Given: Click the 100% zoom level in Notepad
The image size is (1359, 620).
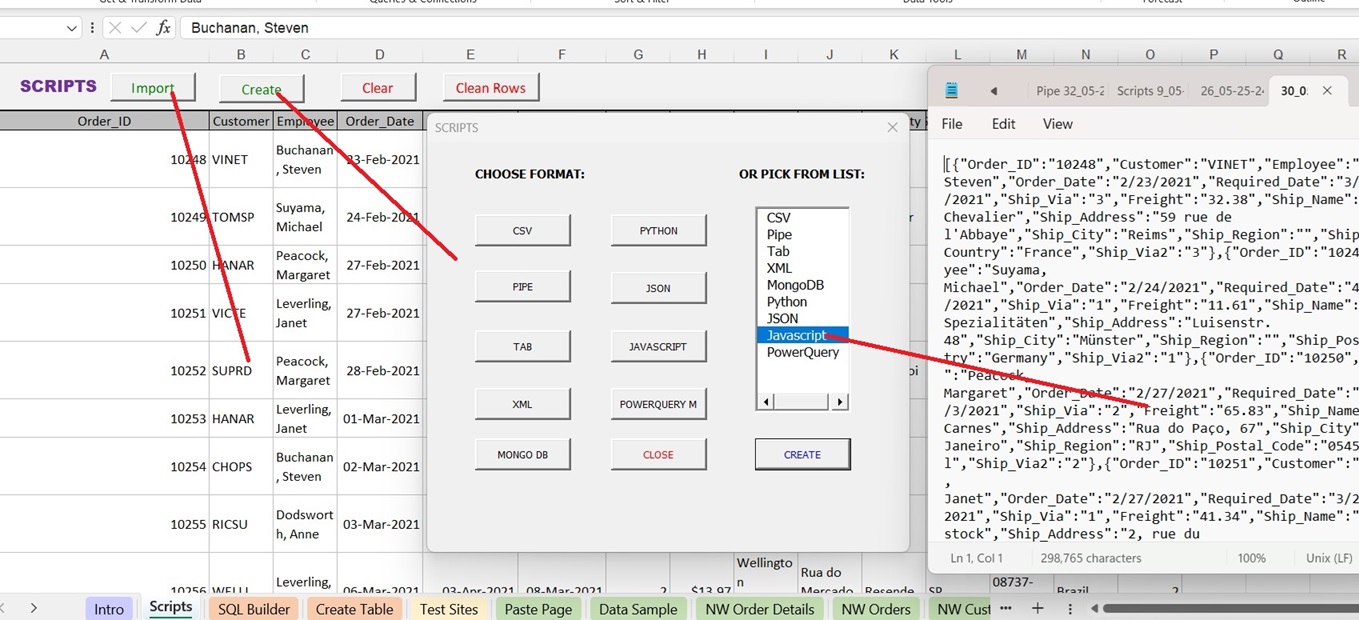Looking at the screenshot, I should pyautogui.click(x=1251, y=558).
